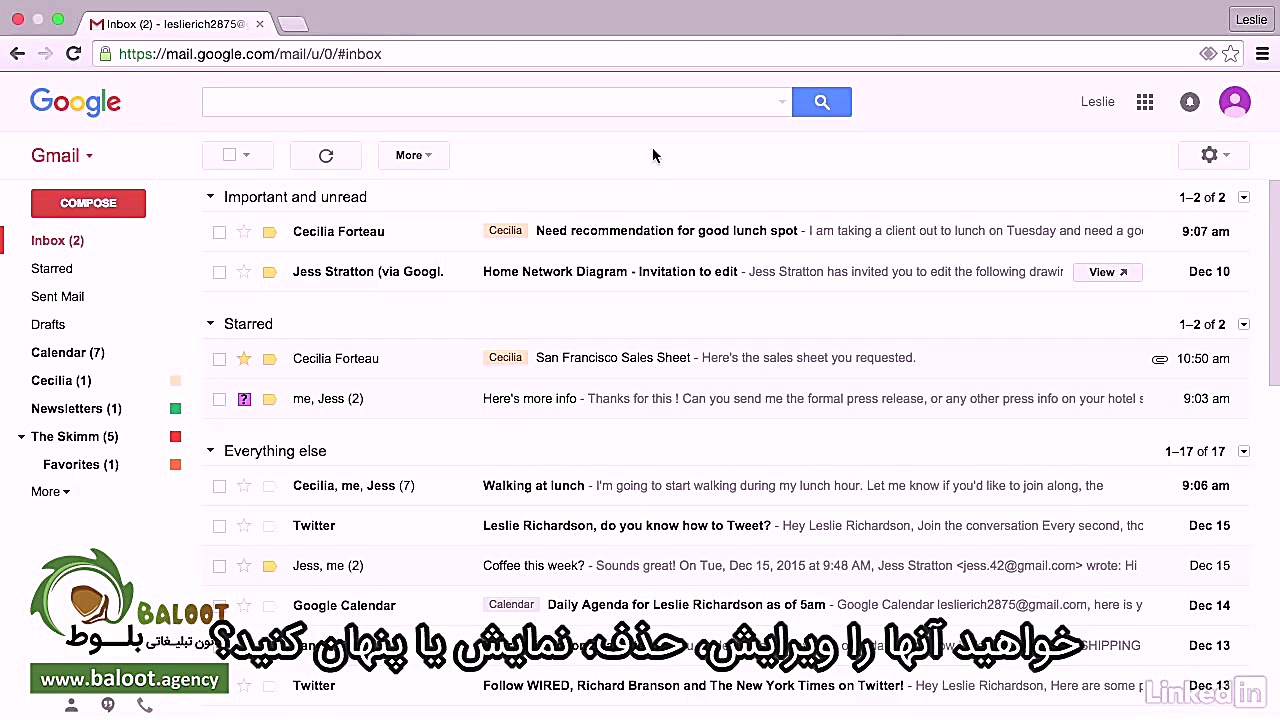Open the More actions dropdown
Screen dimensions: 1280x720
414,155
